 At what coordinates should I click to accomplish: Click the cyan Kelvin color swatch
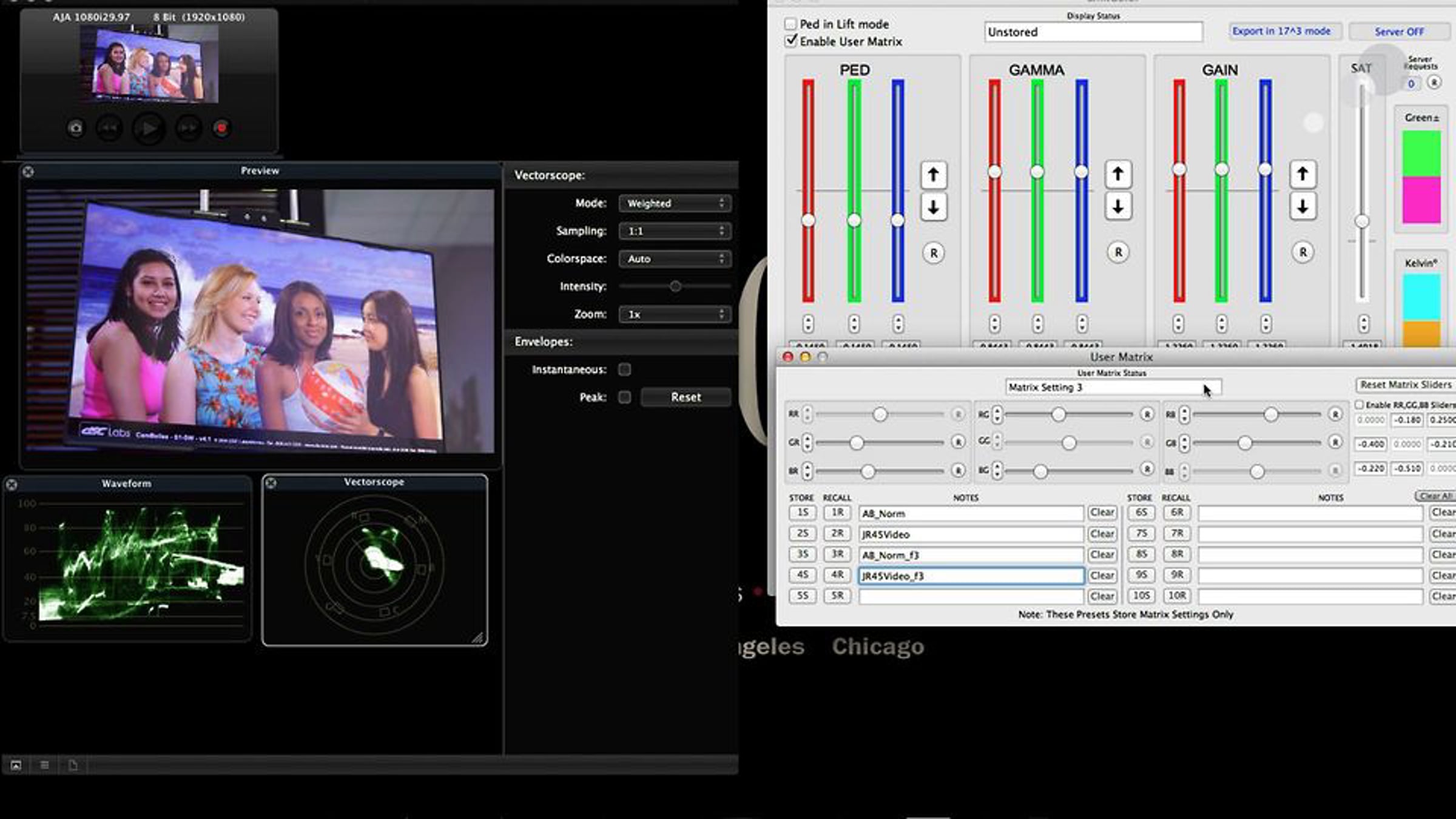[x=1421, y=297]
